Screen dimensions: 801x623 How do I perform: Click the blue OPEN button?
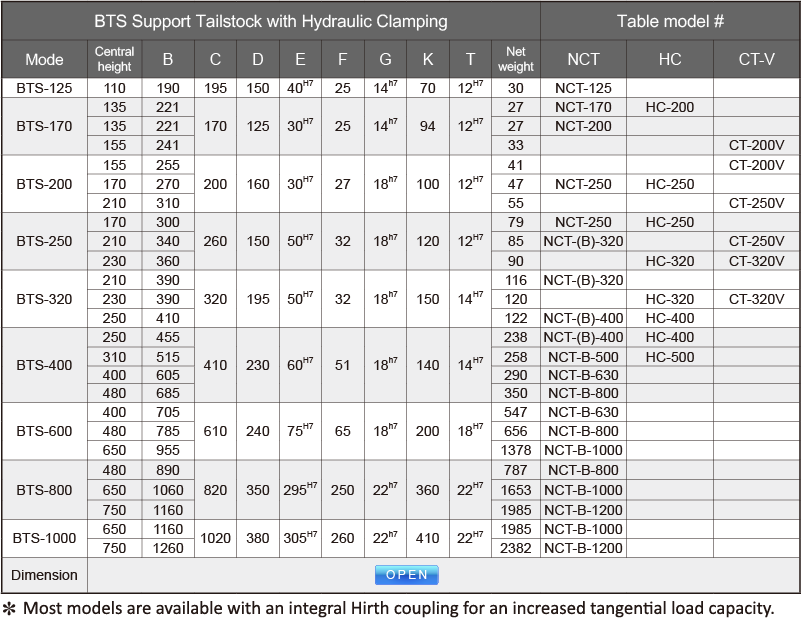point(407,574)
